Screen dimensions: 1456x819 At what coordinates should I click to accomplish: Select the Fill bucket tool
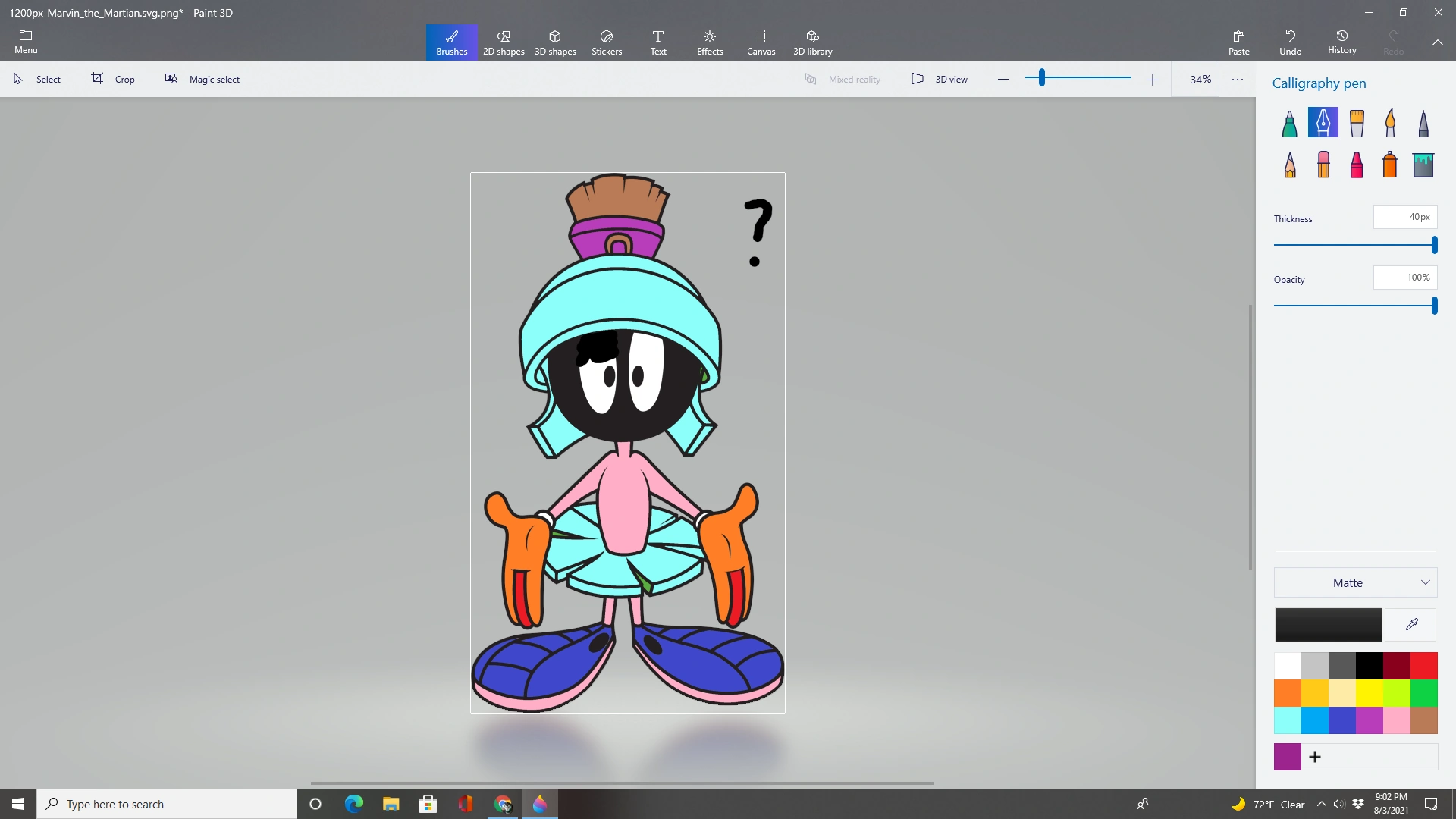1423,165
